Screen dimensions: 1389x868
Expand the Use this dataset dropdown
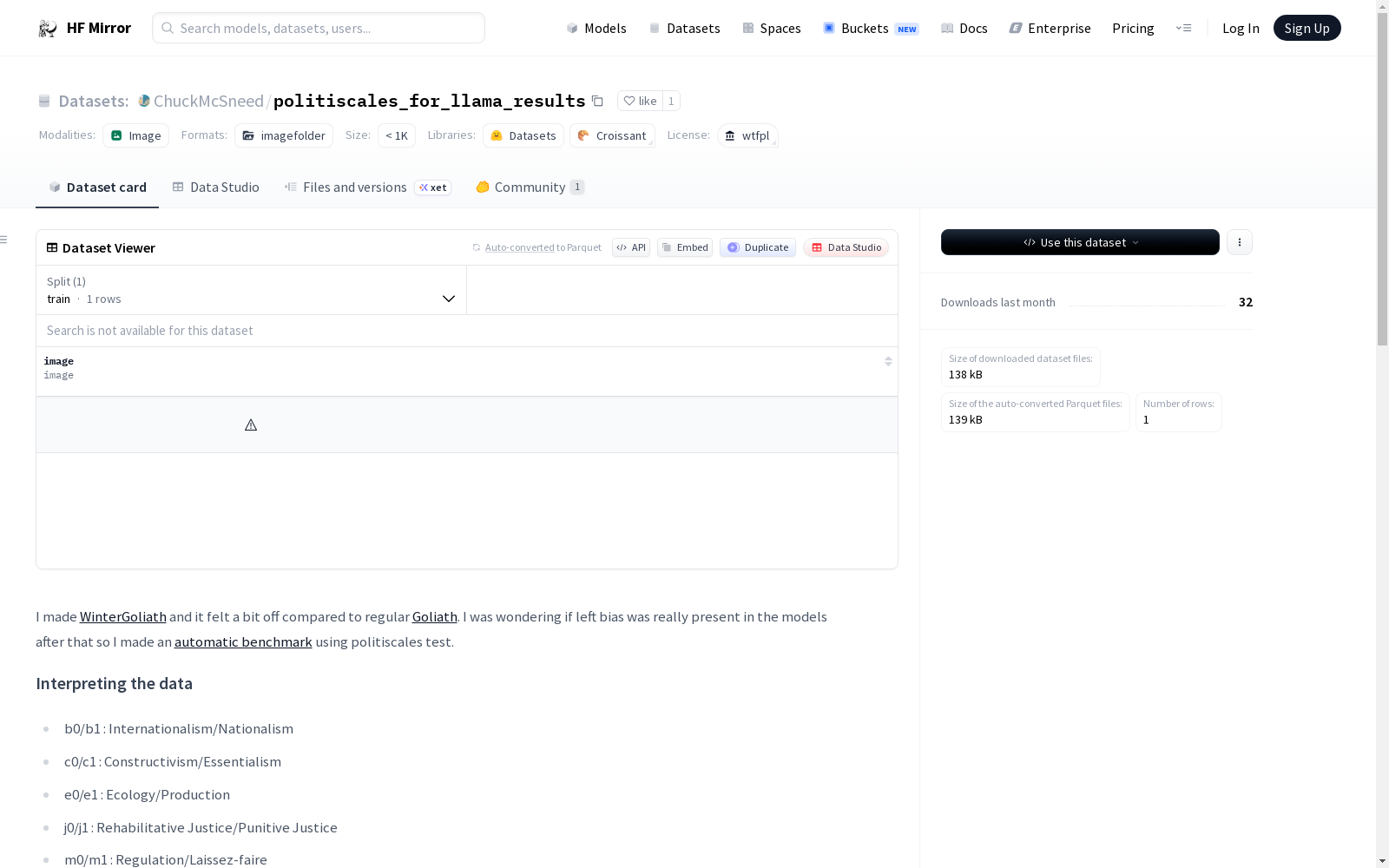coord(1080,242)
